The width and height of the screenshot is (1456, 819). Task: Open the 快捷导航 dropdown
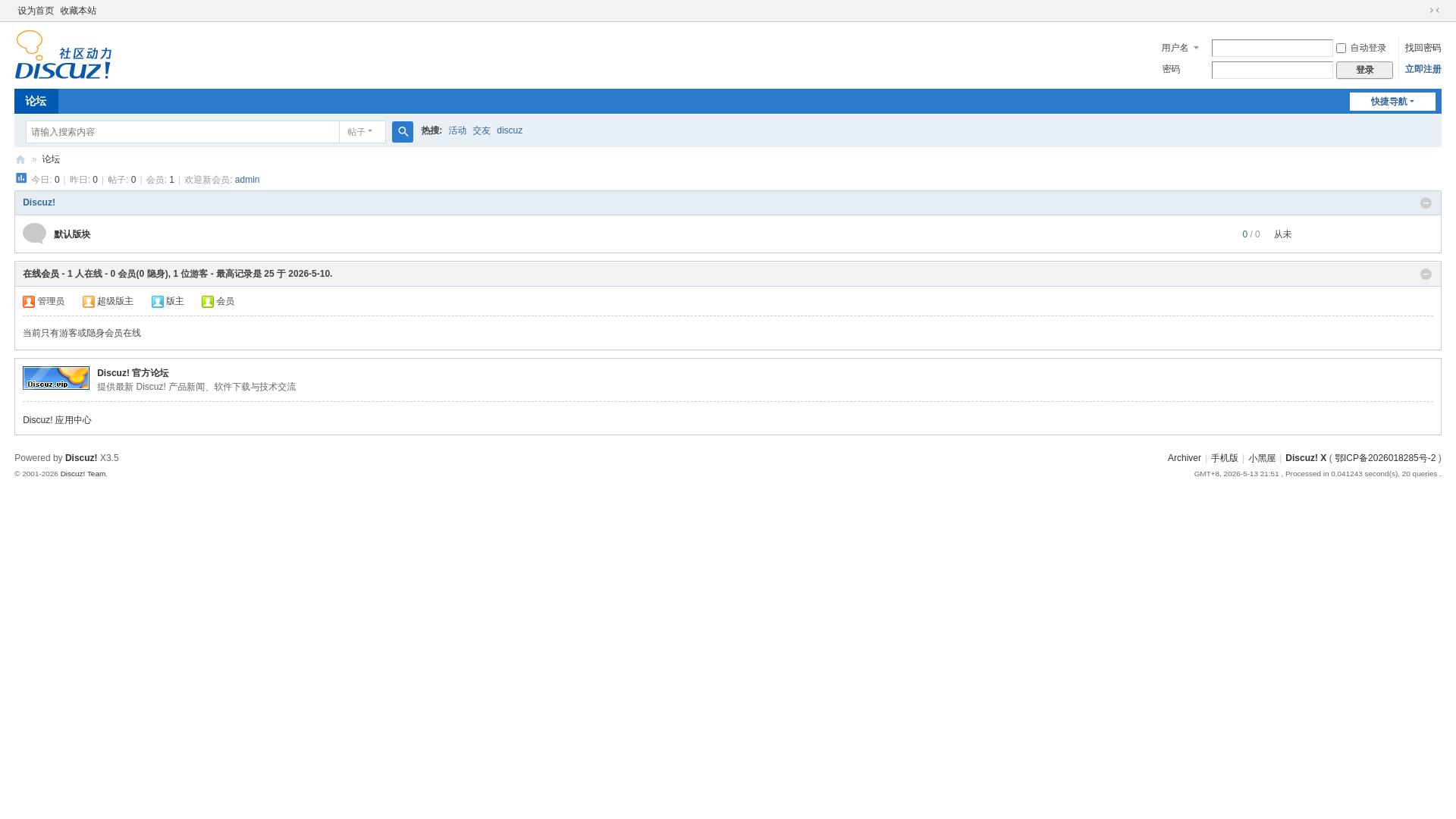[1392, 102]
